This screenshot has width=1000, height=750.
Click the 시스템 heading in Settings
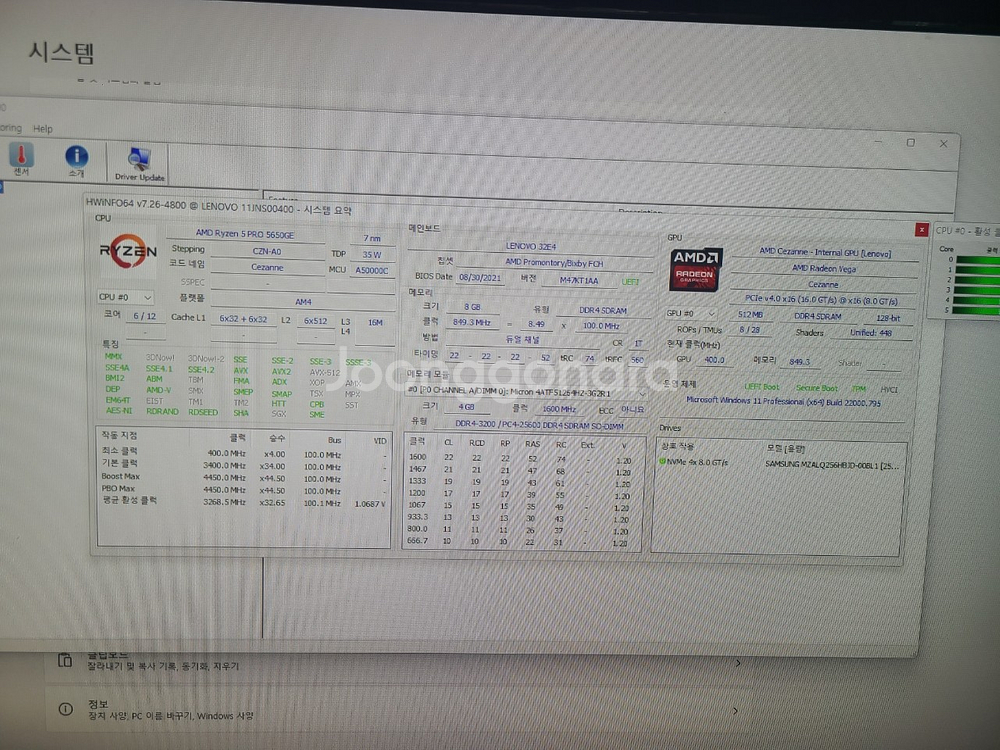[61, 52]
